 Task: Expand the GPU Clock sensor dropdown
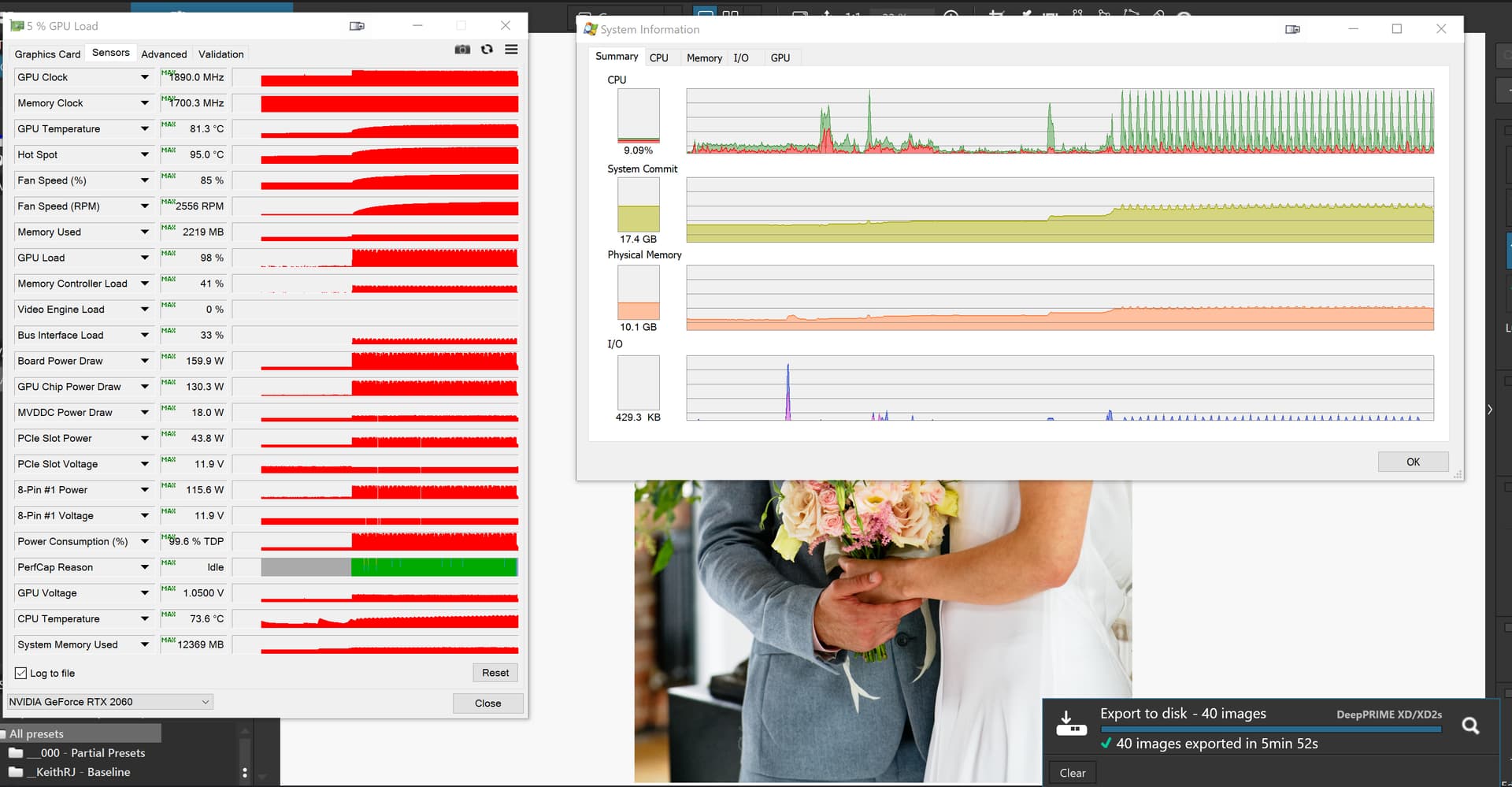tap(145, 77)
